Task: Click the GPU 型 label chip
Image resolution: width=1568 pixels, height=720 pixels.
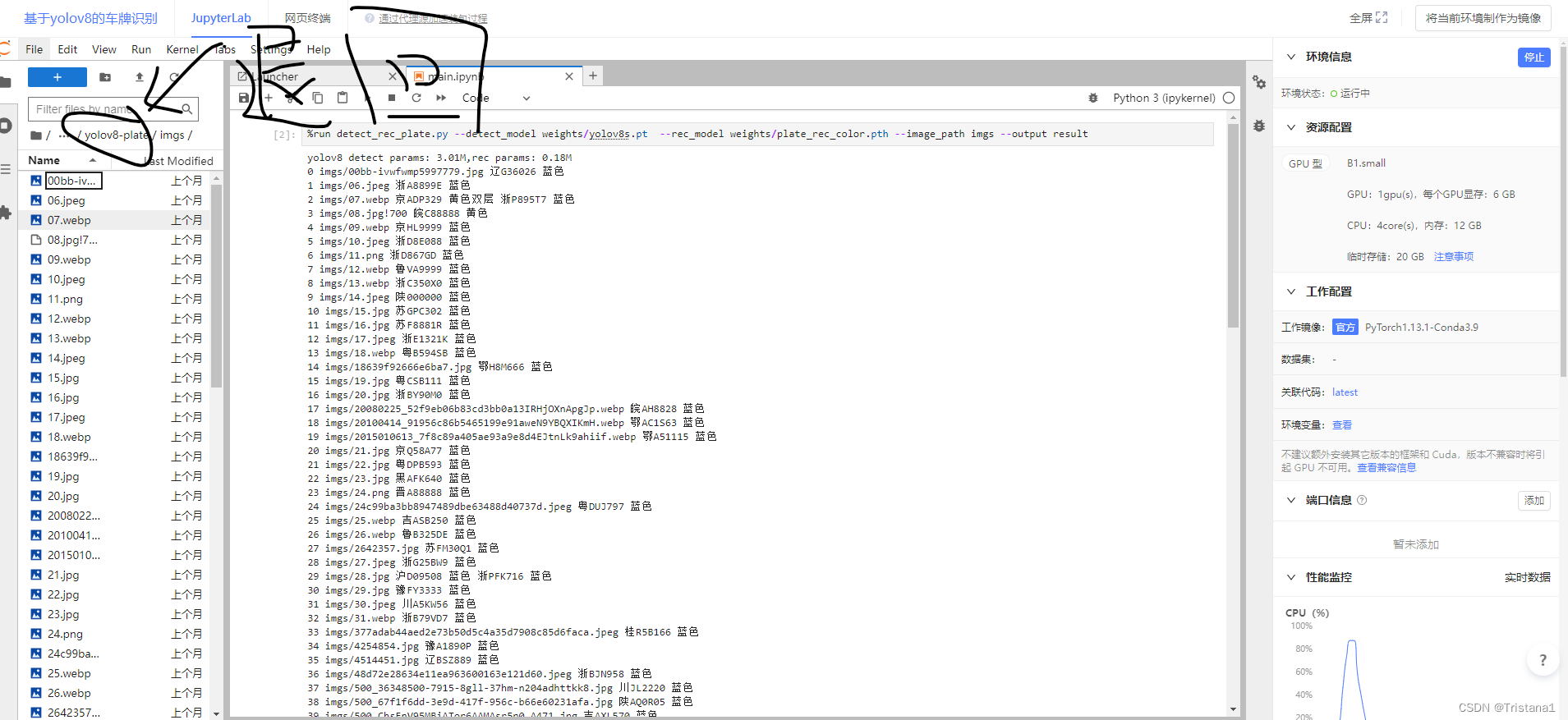Action: coord(1305,163)
